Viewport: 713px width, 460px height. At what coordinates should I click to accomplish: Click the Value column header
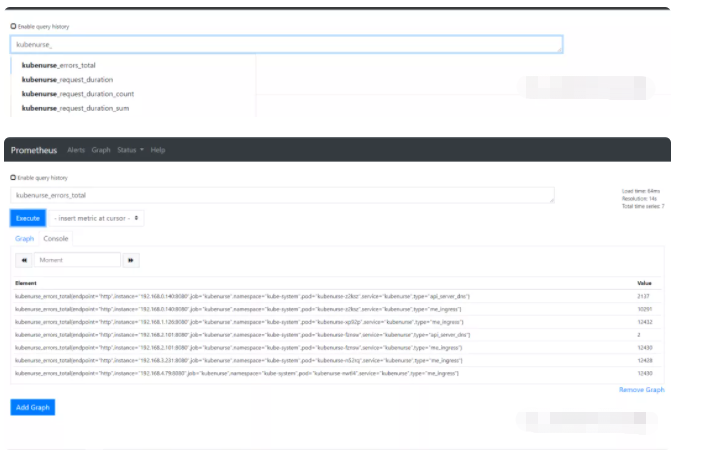tap(644, 283)
